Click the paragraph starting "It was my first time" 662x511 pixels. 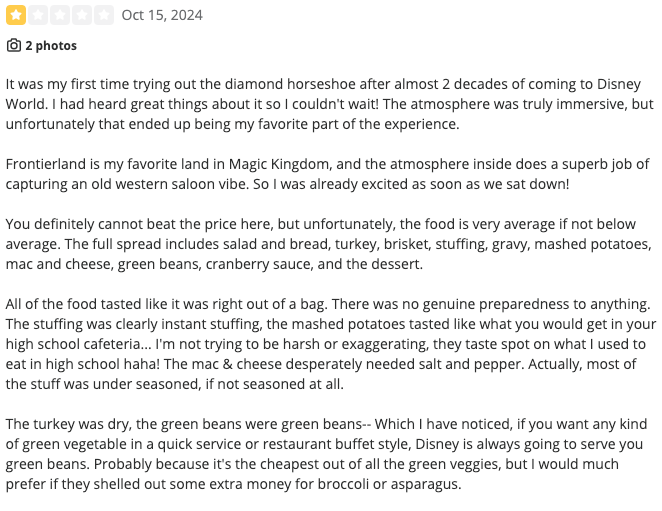tap(330, 104)
